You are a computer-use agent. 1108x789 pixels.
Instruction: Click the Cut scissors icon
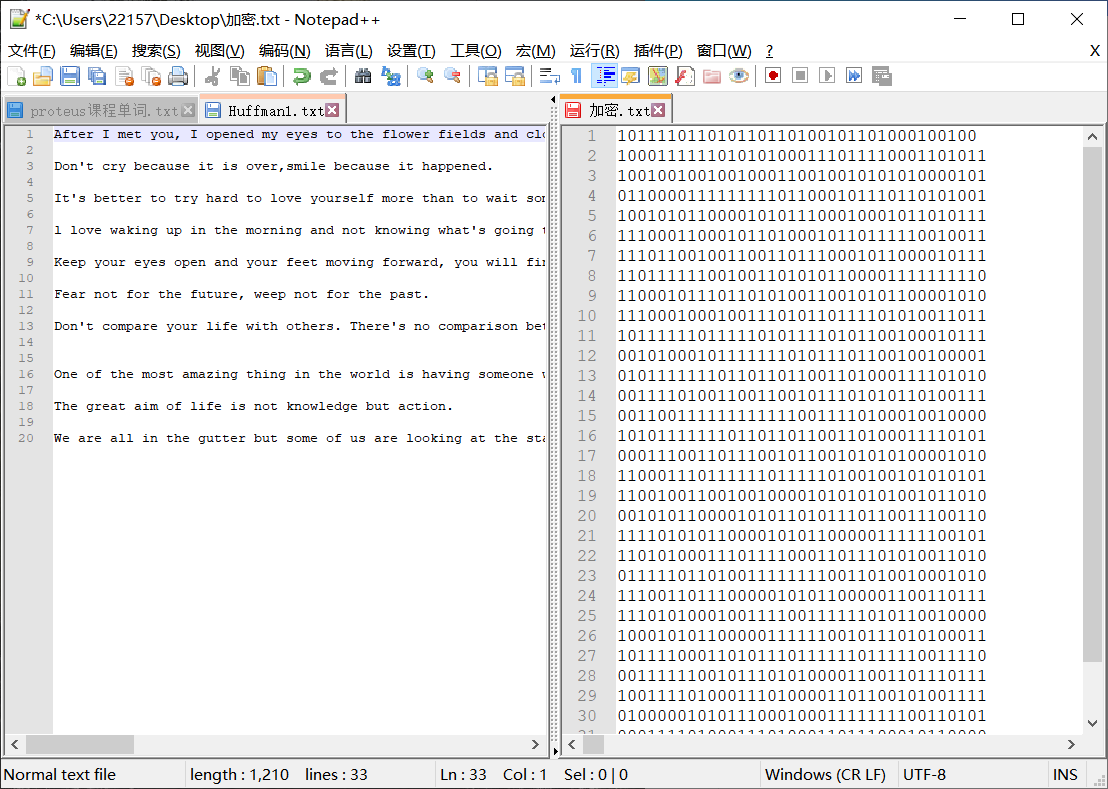212,76
